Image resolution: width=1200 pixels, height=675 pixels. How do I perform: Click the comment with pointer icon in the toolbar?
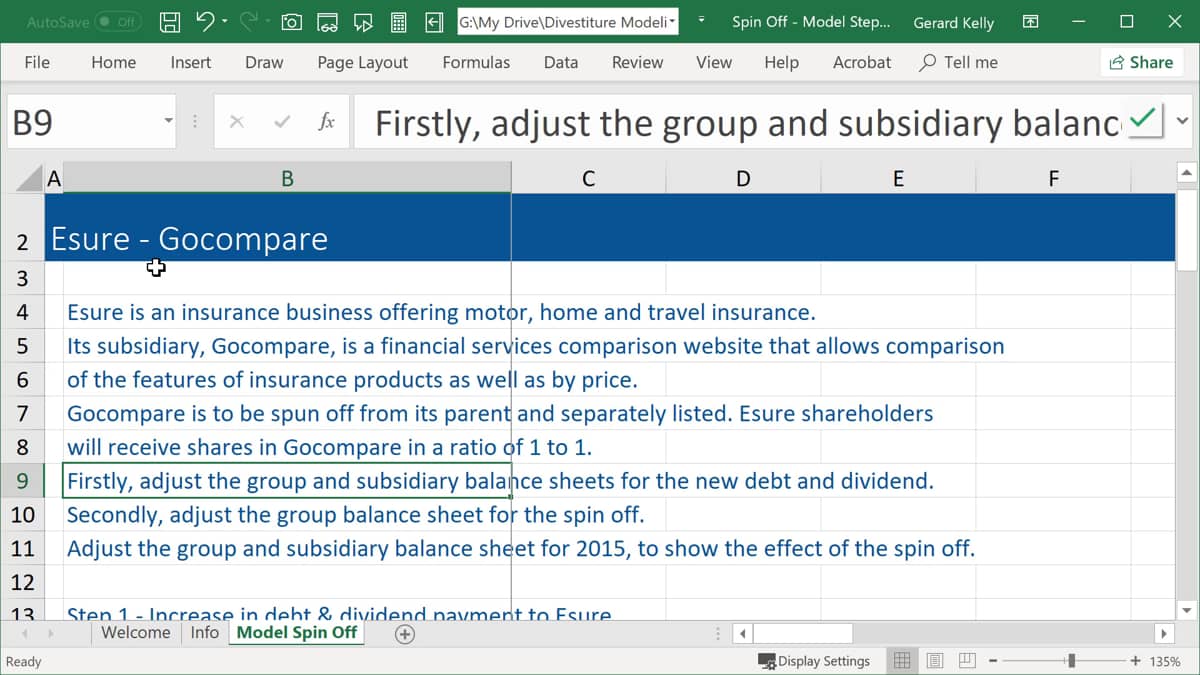[x=362, y=21]
